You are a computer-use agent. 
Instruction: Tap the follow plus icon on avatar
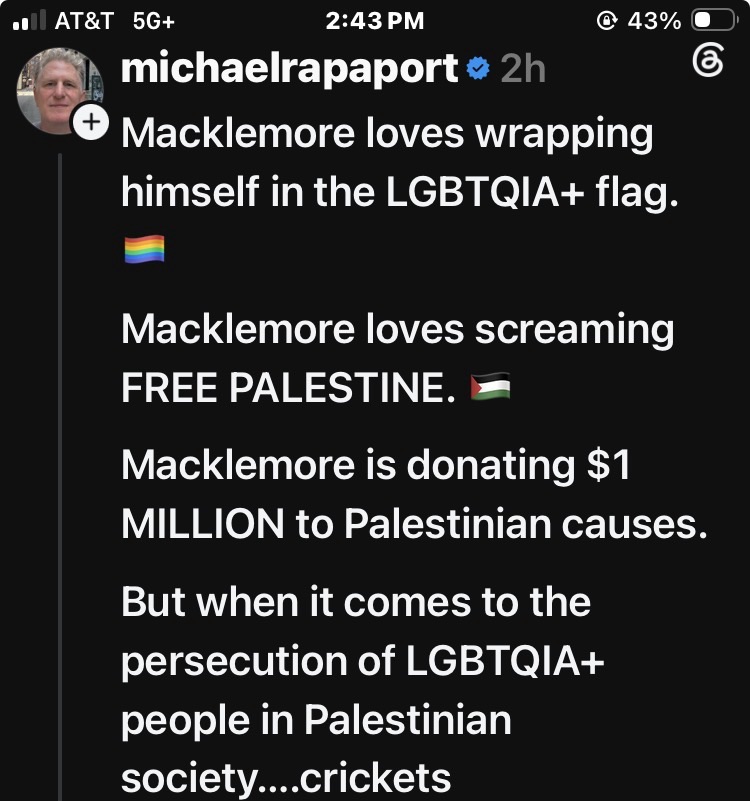tap(91, 122)
